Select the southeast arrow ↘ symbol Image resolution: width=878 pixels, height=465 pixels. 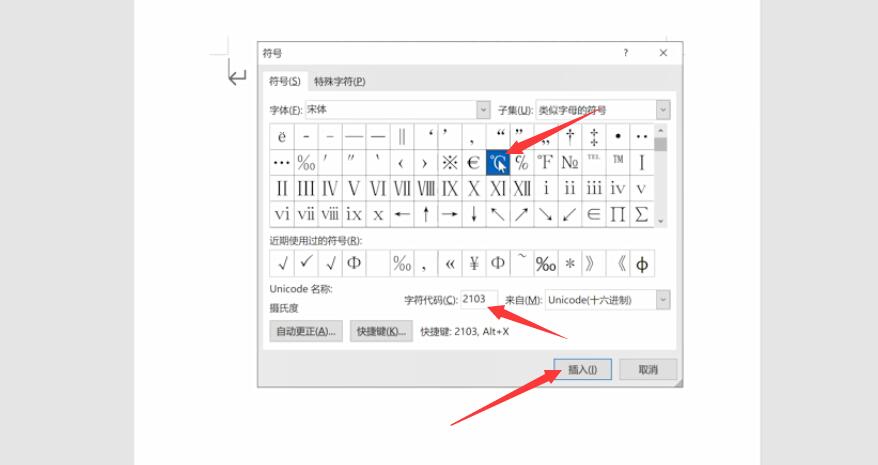[546, 214]
